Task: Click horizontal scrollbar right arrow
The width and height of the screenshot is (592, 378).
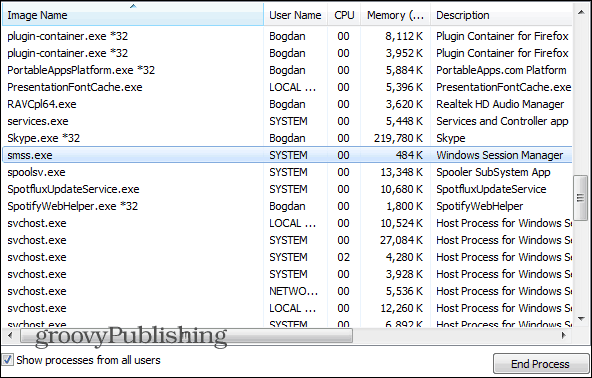Action: tap(564, 335)
